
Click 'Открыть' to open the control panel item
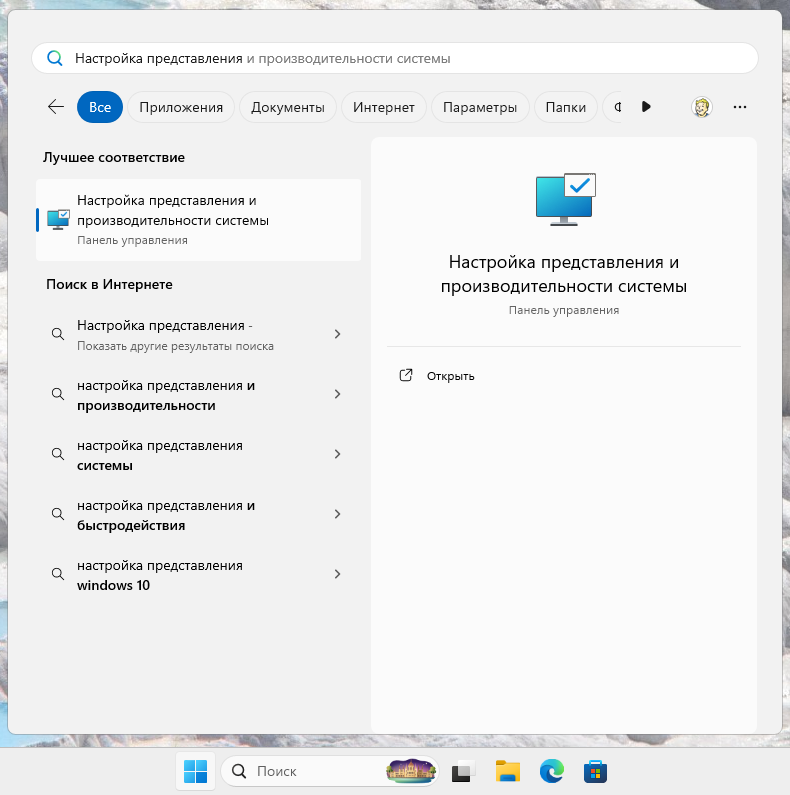pos(450,376)
